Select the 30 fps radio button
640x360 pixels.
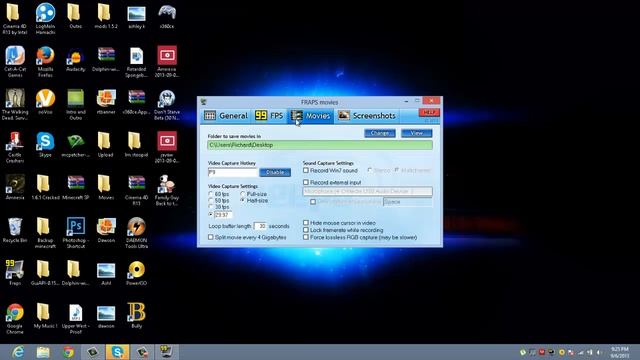pyautogui.click(x=211, y=207)
